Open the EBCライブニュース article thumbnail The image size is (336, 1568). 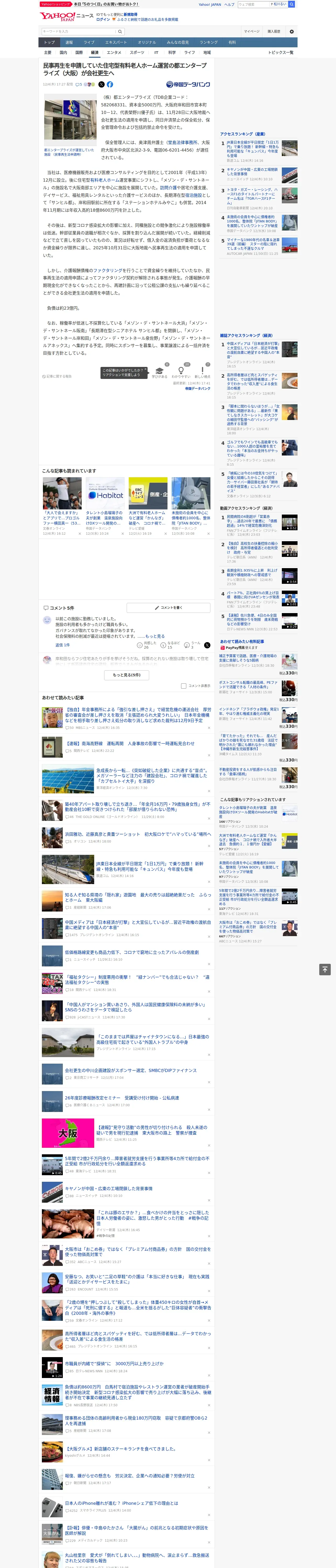(148, 493)
